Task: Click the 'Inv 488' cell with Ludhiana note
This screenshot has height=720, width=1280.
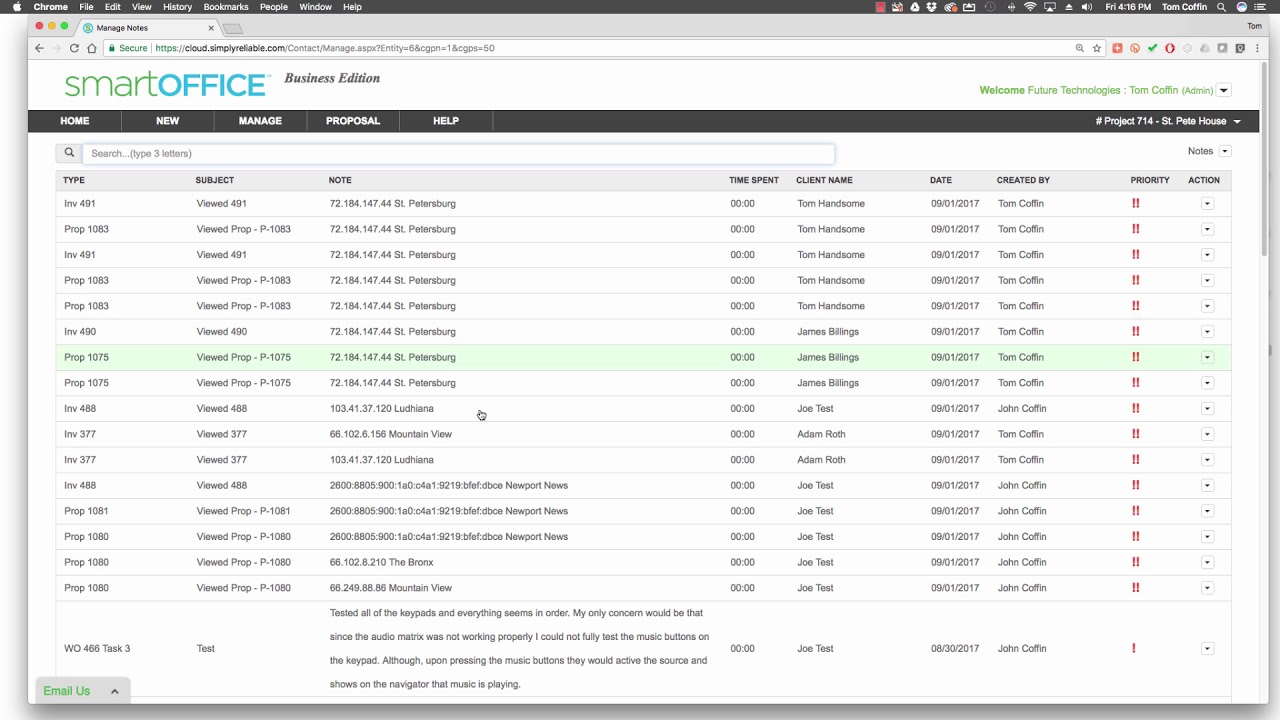Action: tap(80, 408)
